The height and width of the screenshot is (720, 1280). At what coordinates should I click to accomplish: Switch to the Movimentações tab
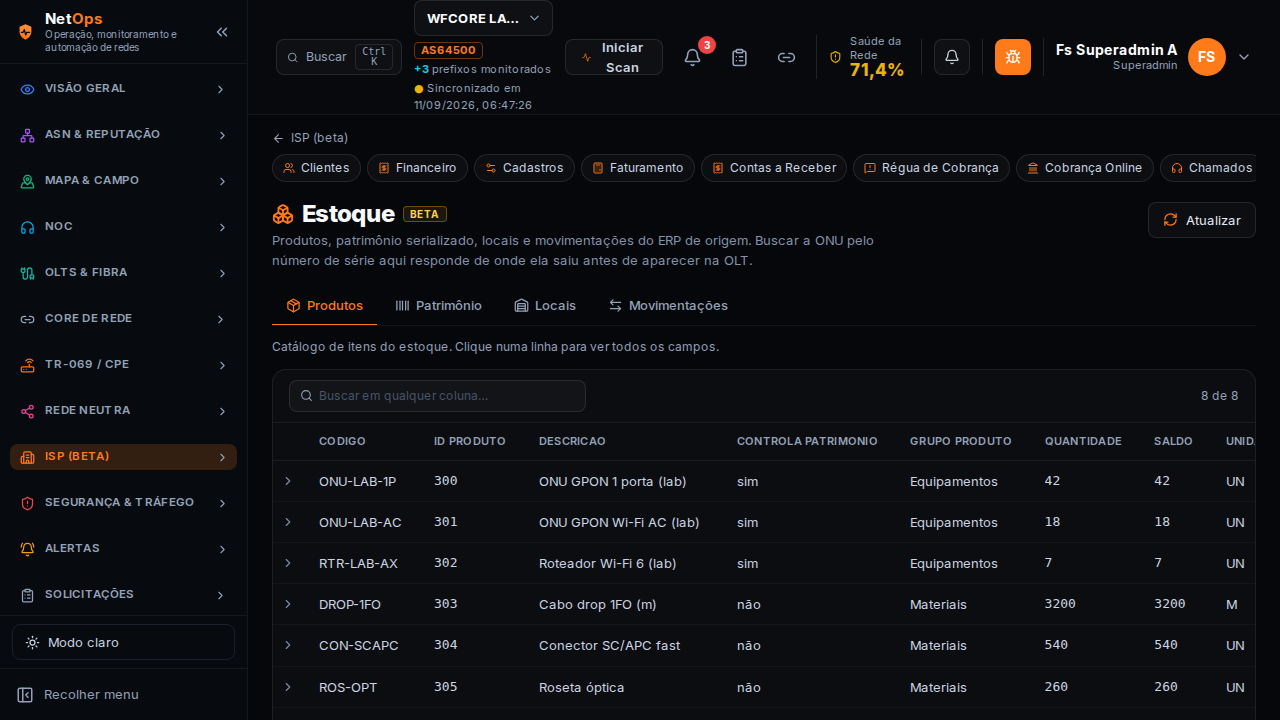click(668, 306)
